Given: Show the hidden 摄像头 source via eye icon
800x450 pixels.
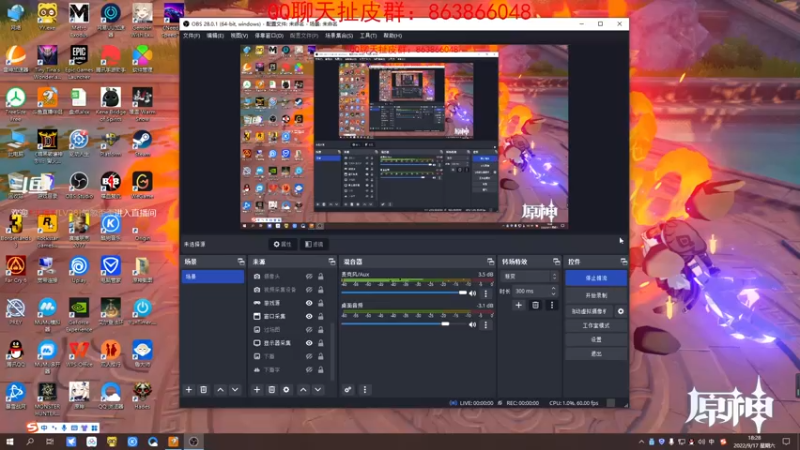Looking at the screenshot, I should [309, 277].
